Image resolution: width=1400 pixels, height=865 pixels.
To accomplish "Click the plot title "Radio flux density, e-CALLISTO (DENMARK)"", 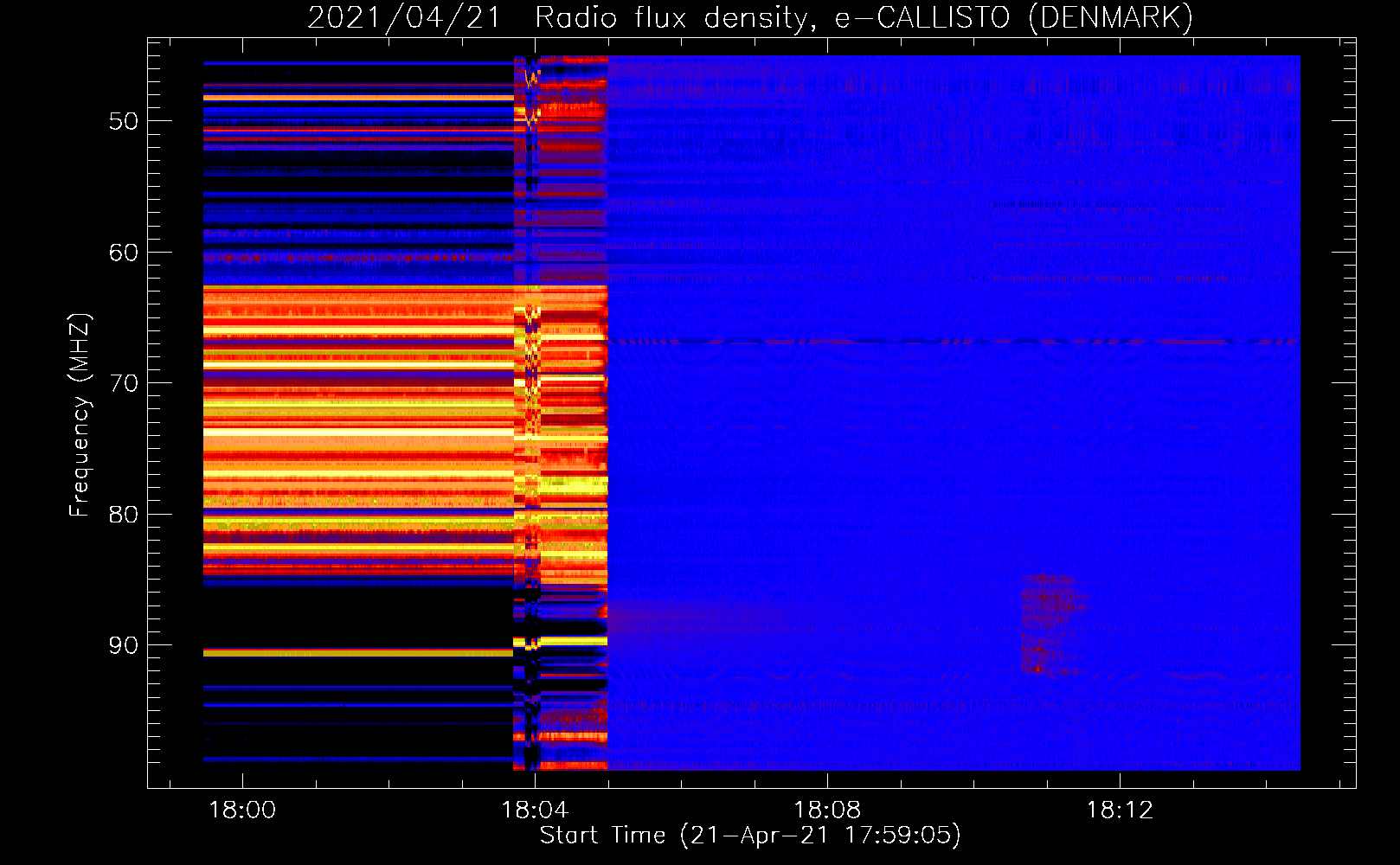I will [x=864, y=17].
